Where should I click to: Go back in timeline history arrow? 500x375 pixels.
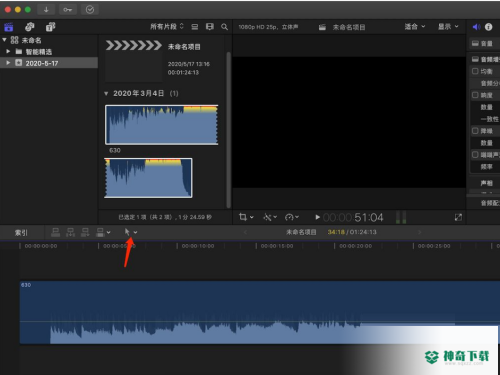point(245,232)
